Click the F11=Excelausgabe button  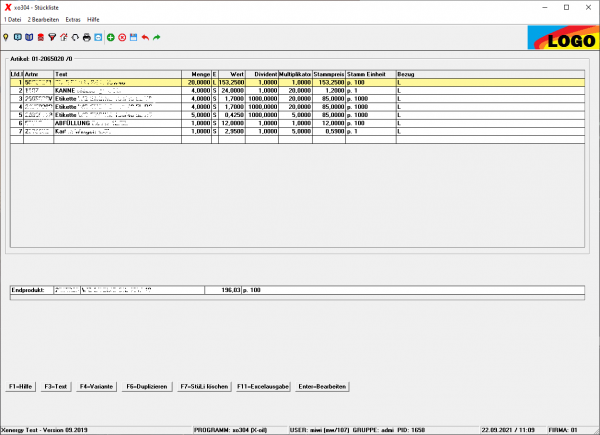263,386
